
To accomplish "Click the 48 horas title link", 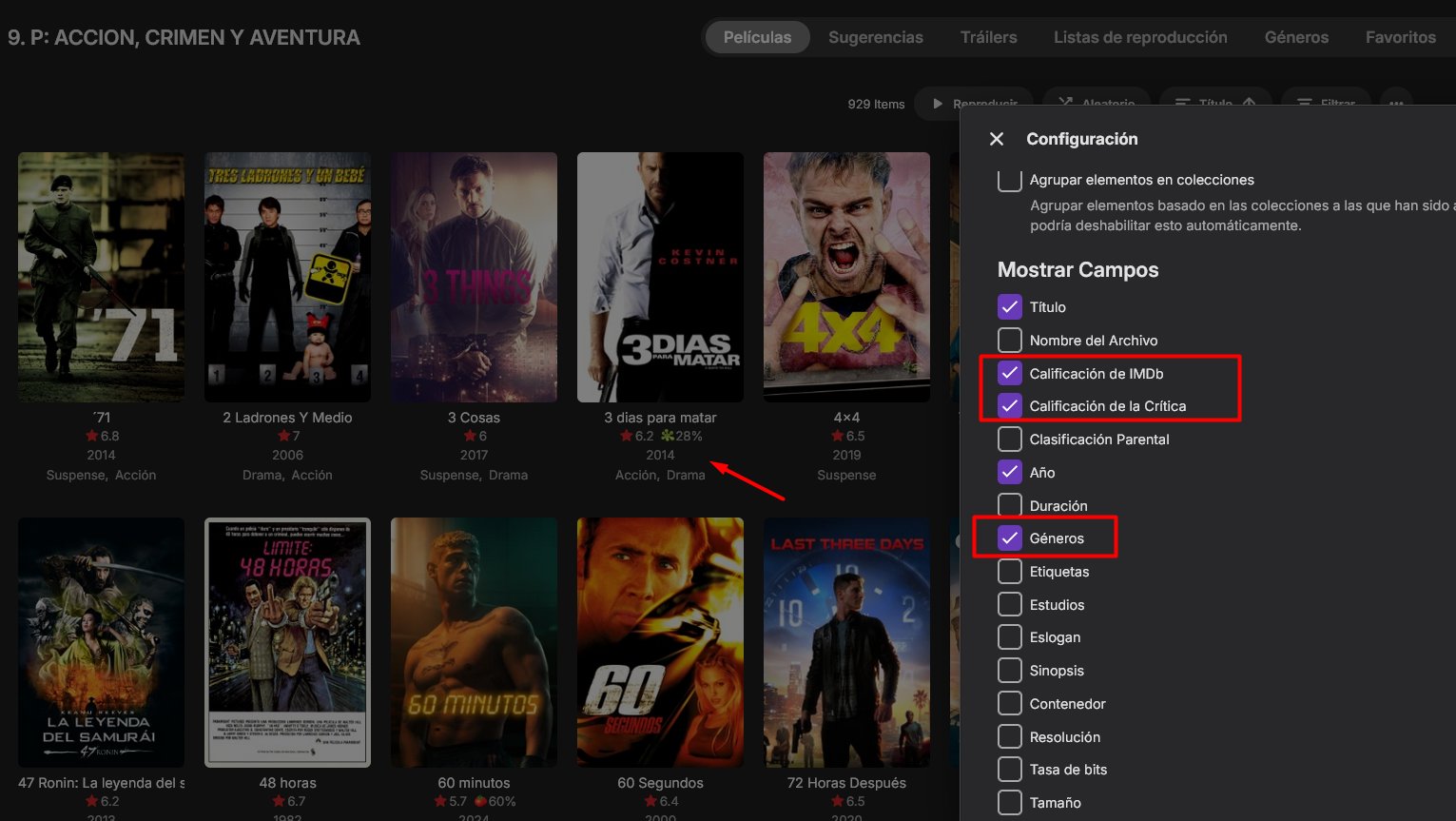I will [287, 783].
